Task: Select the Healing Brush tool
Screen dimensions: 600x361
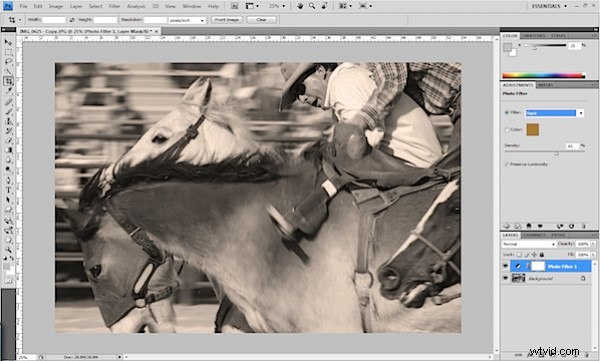Action: (8, 101)
